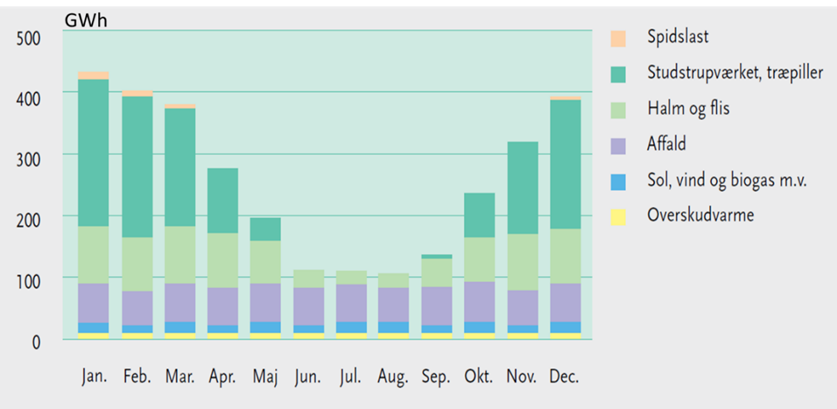Select the legend label 'Studstrupværket, træpiller'

point(736,74)
